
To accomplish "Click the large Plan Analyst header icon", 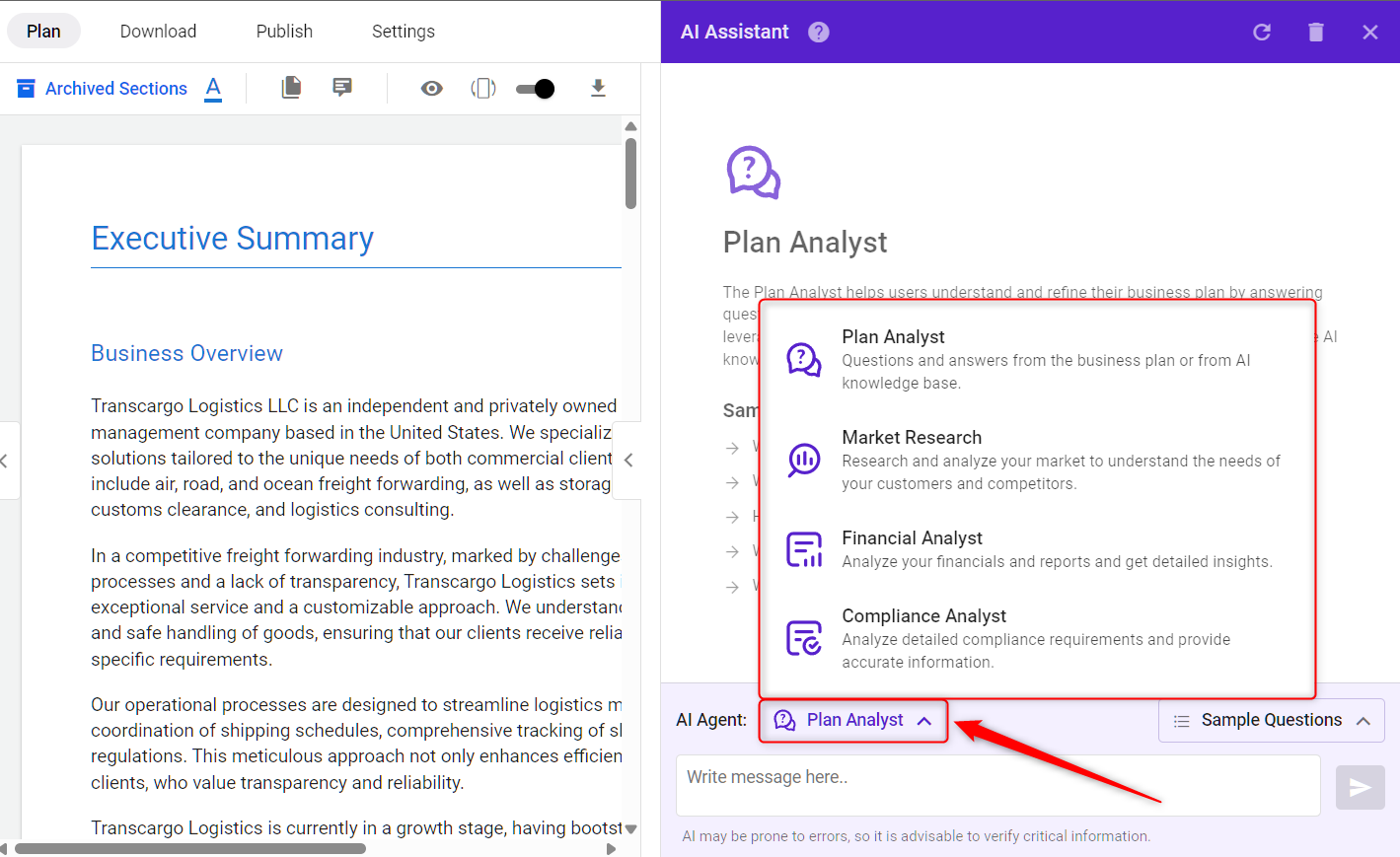I will (754, 173).
